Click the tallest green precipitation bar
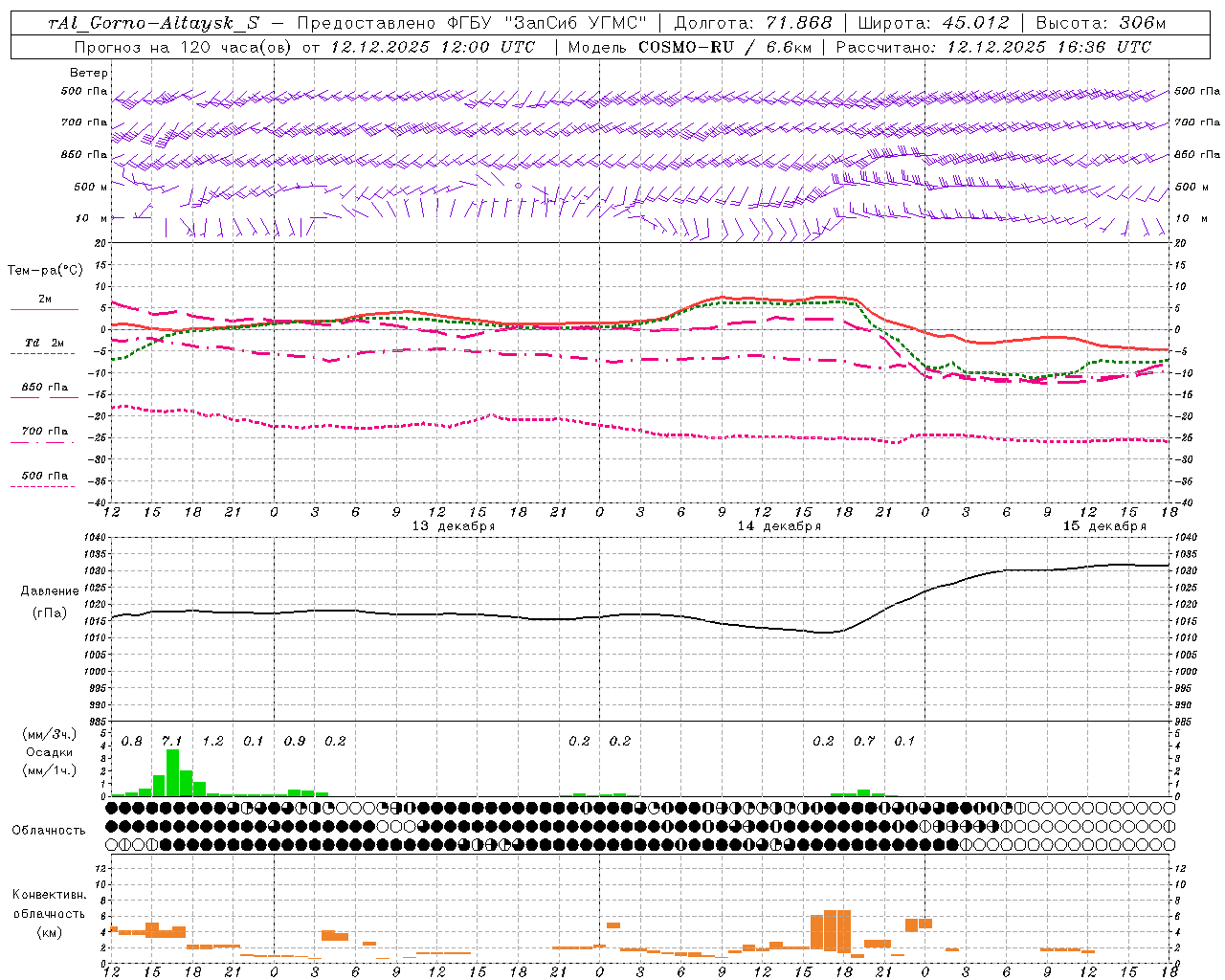The height and width of the screenshot is (980, 1225). tap(173, 773)
